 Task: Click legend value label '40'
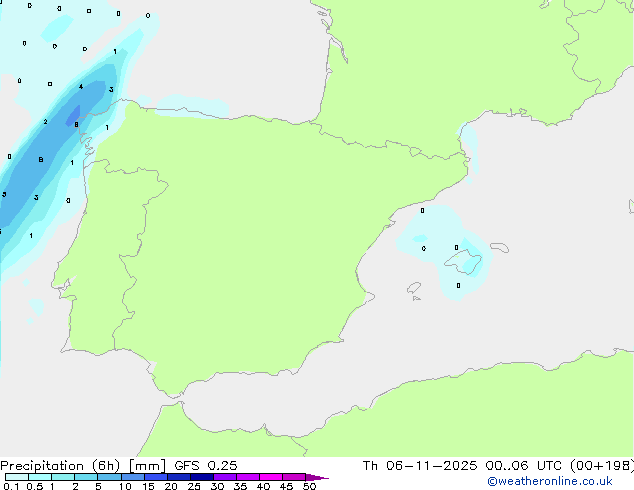(263, 486)
